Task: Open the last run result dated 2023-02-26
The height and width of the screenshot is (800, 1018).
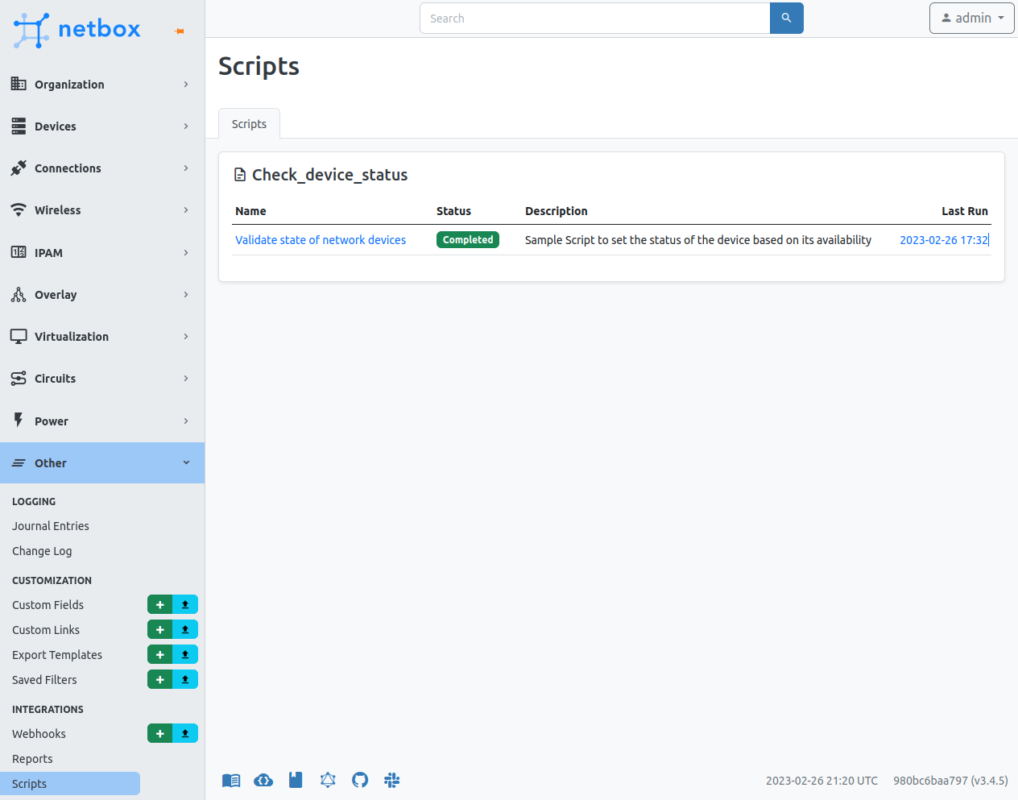Action: click(x=944, y=240)
